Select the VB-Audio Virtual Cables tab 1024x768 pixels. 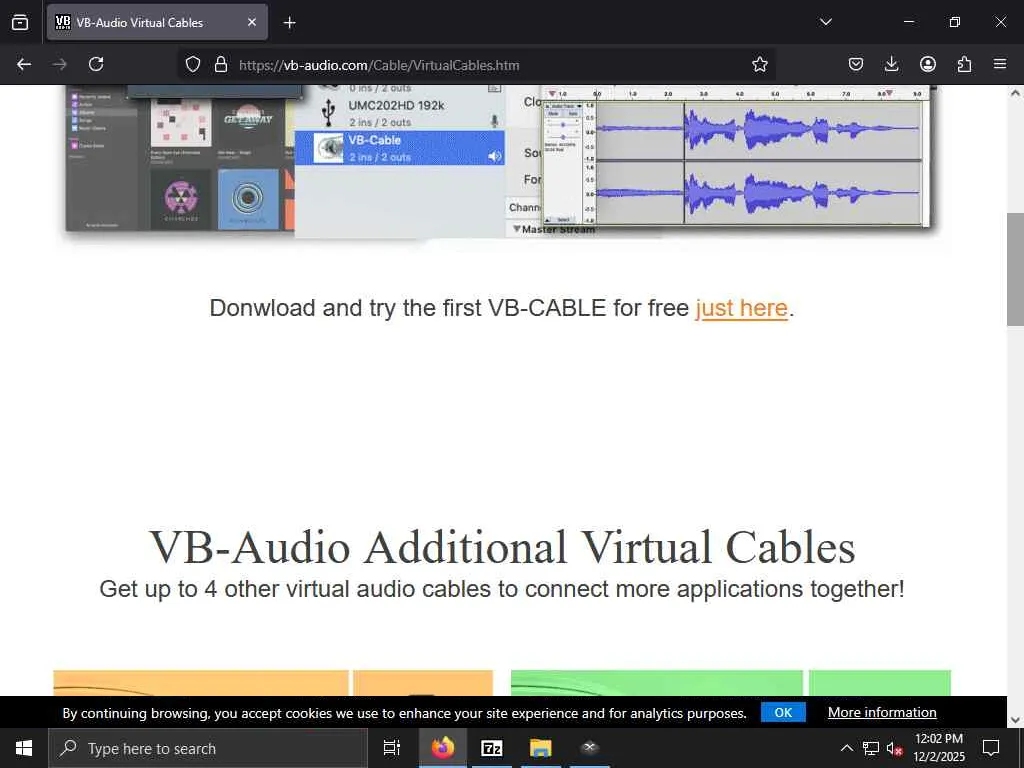click(x=157, y=22)
